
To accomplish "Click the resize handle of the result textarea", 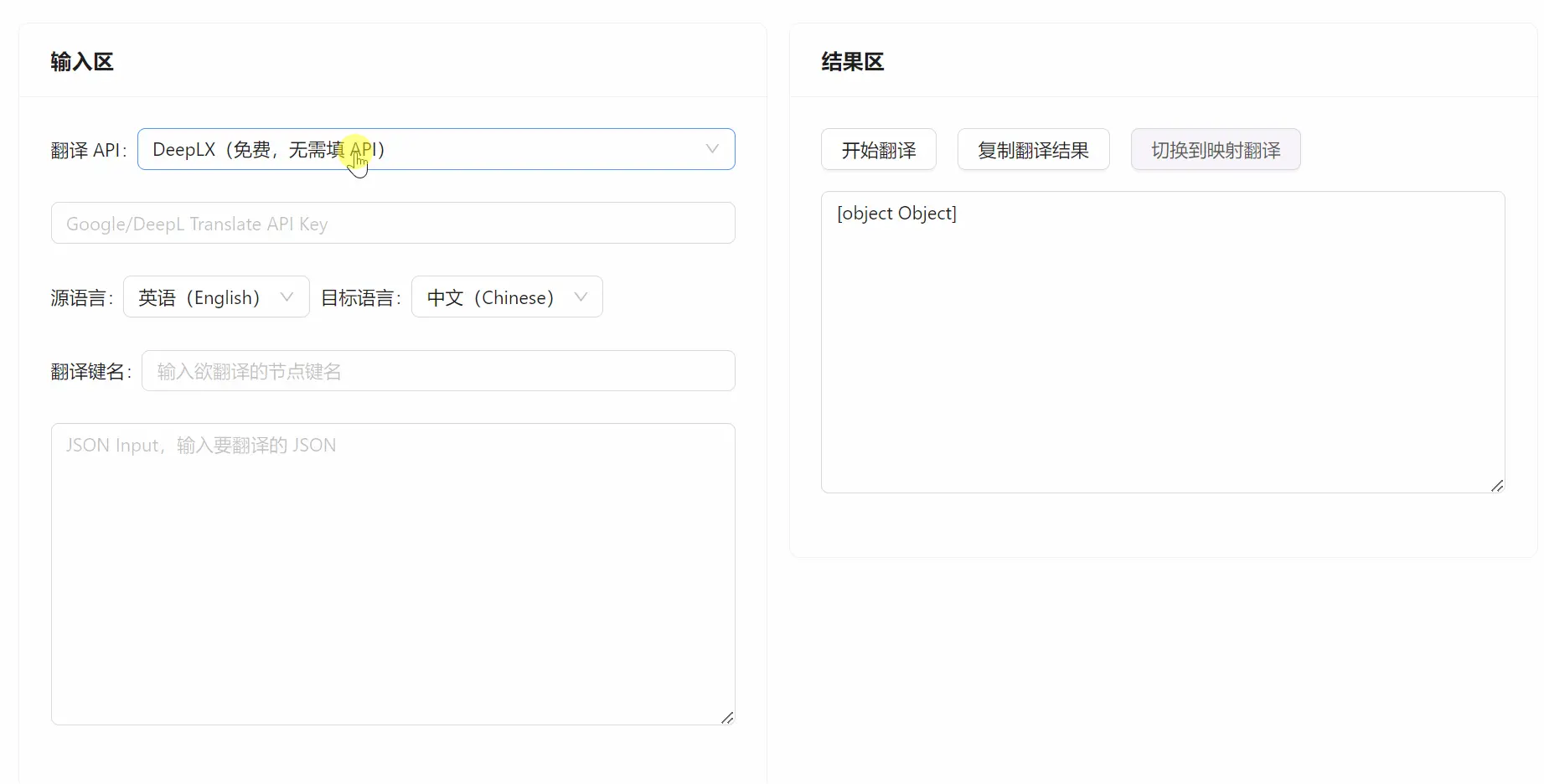I will pyautogui.click(x=1497, y=486).
